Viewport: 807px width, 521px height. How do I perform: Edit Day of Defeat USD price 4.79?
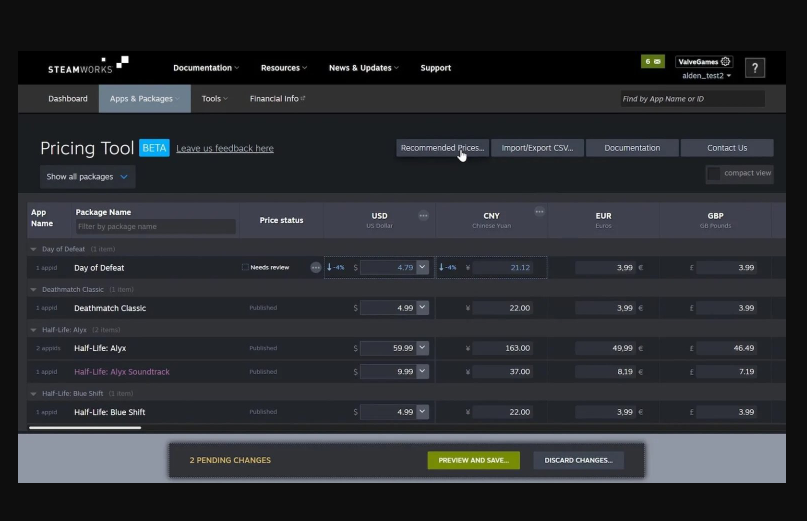click(x=389, y=268)
